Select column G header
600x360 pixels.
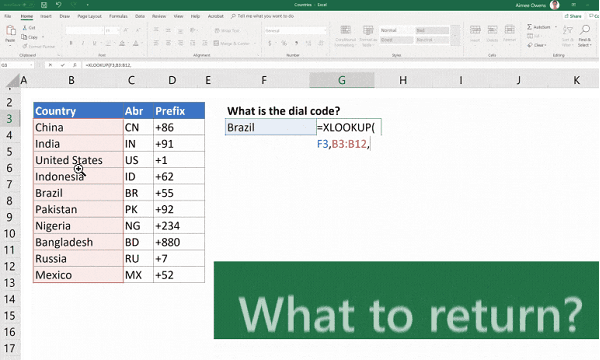pyautogui.click(x=342, y=80)
